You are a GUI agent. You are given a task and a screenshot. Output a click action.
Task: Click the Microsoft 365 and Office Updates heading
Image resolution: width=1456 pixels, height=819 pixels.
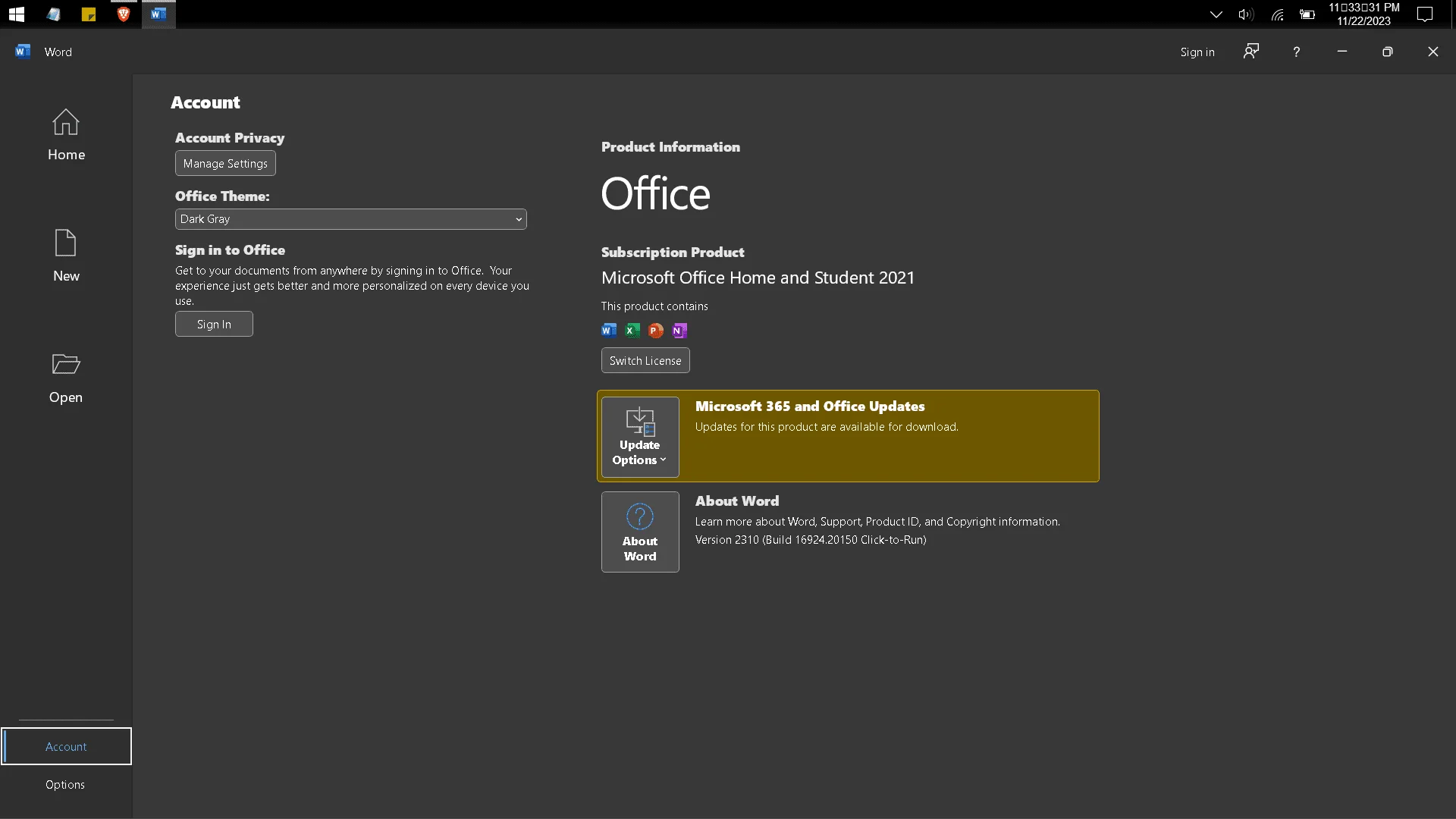[x=810, y=406]
